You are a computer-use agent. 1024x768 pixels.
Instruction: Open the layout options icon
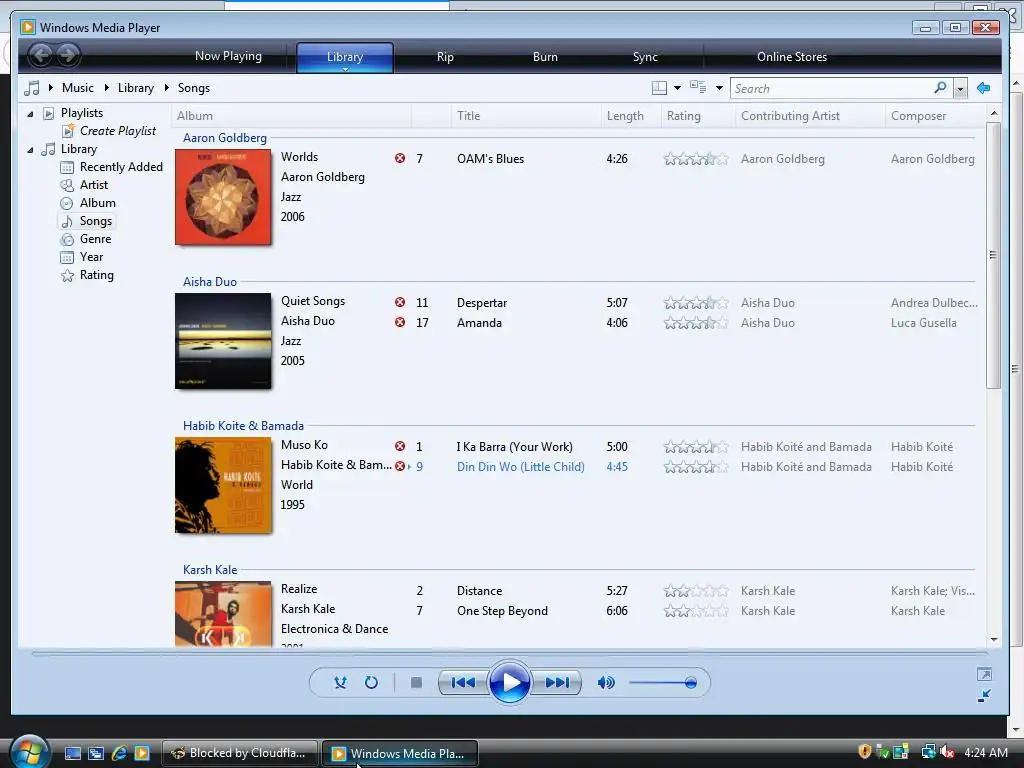(660, 88)
